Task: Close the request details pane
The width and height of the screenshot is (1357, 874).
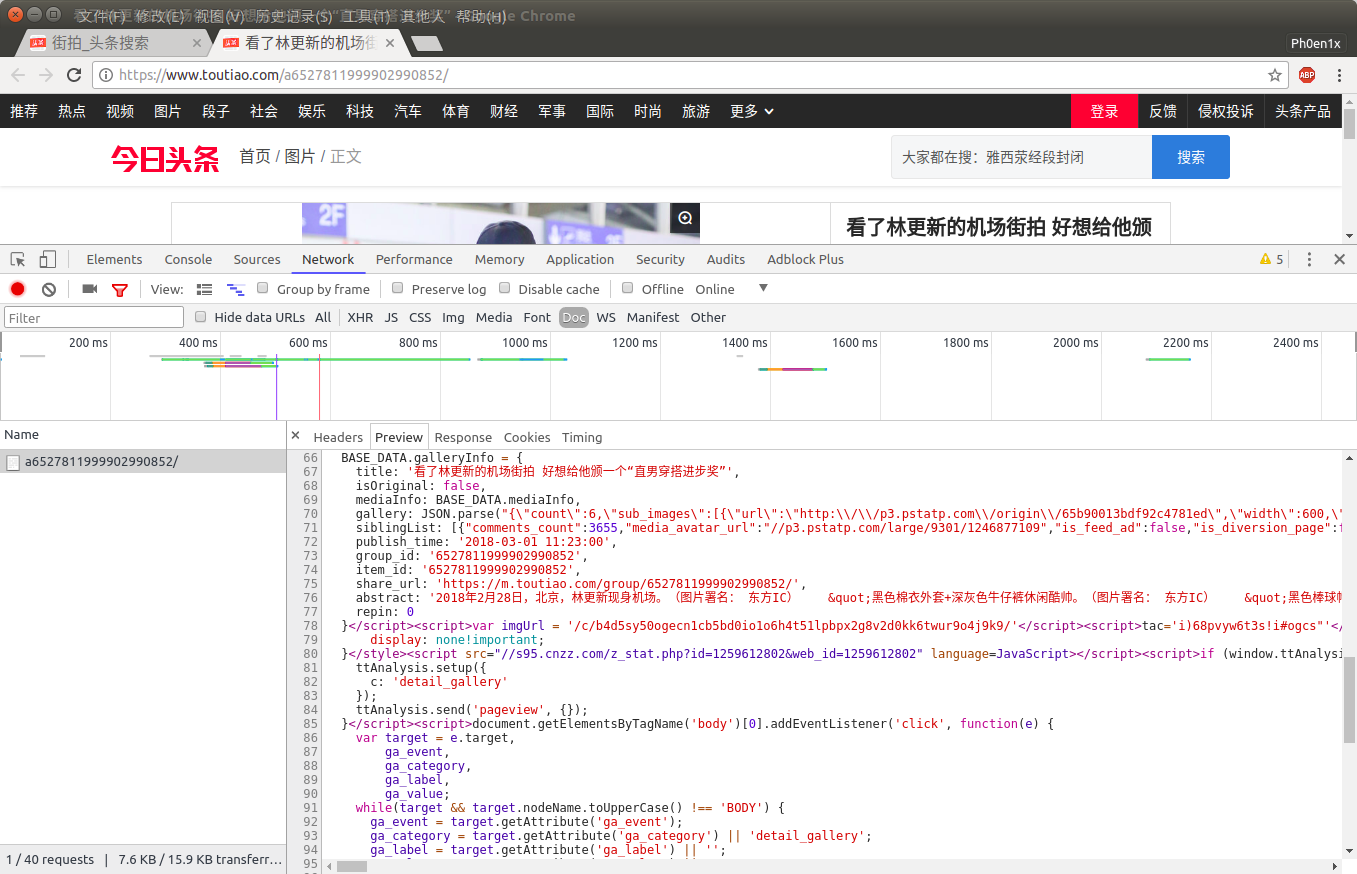Action: (295, 436)
